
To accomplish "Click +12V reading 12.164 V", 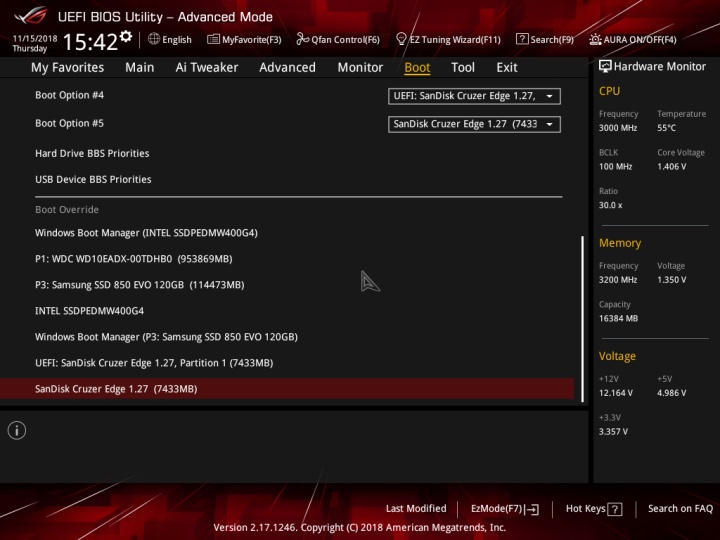I will point(615,393).
